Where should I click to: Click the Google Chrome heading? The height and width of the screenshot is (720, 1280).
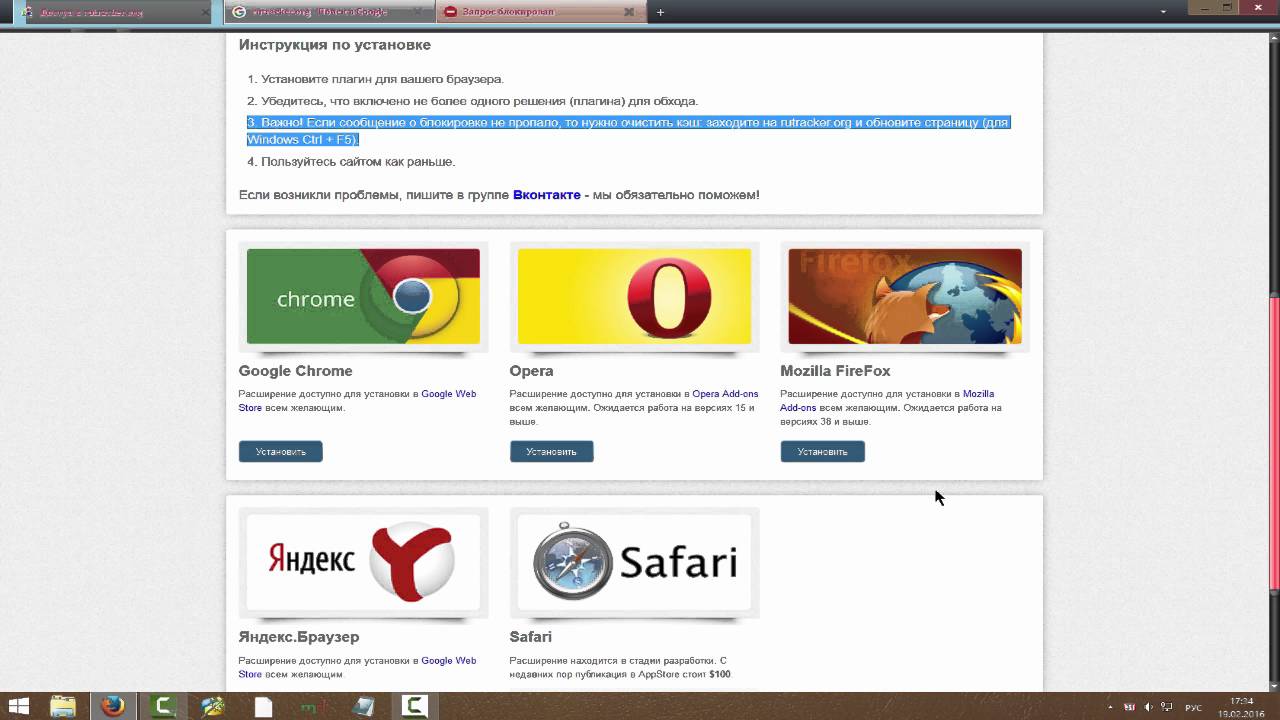coord(295,371)
